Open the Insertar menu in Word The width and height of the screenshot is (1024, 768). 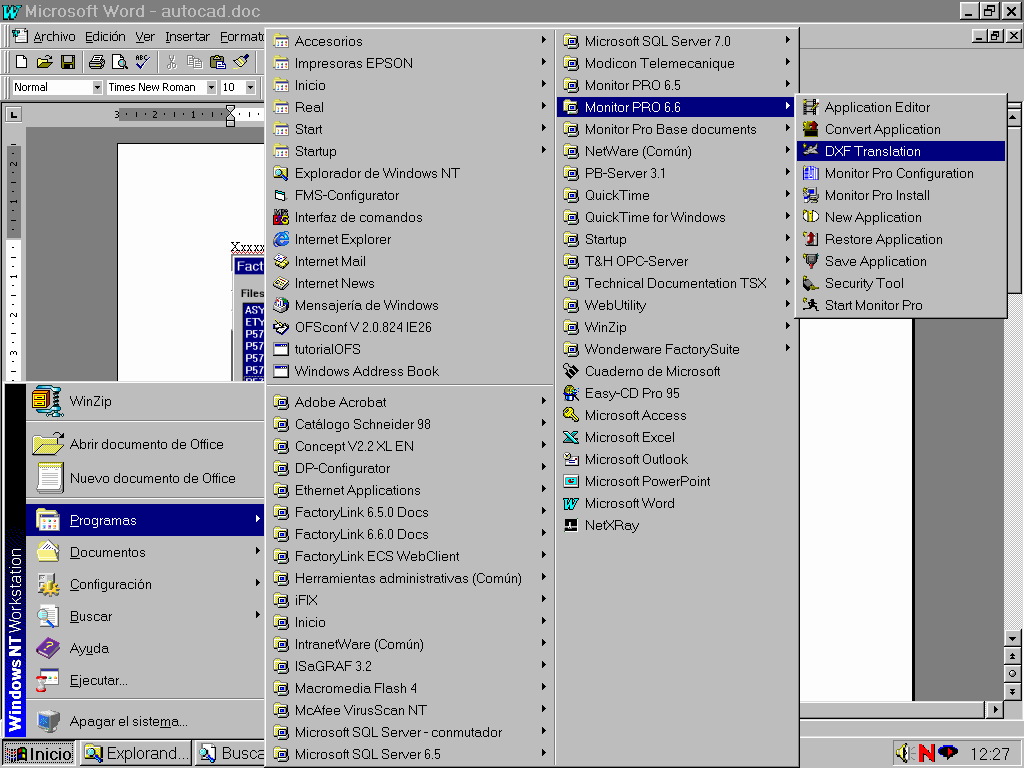tap(187, 37)
